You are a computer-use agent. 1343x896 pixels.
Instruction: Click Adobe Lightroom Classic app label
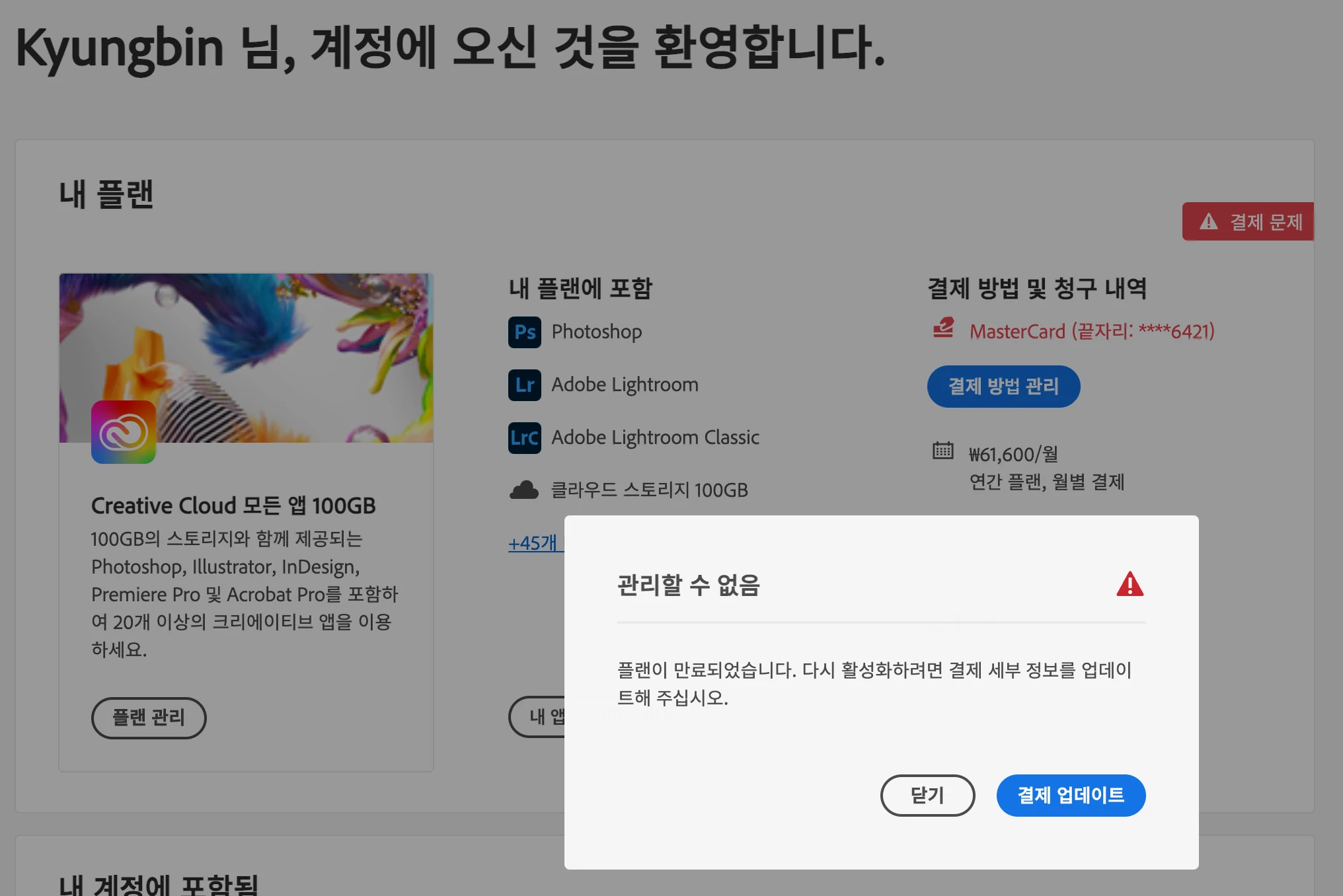pyautogui.click(x=655, y=437)
